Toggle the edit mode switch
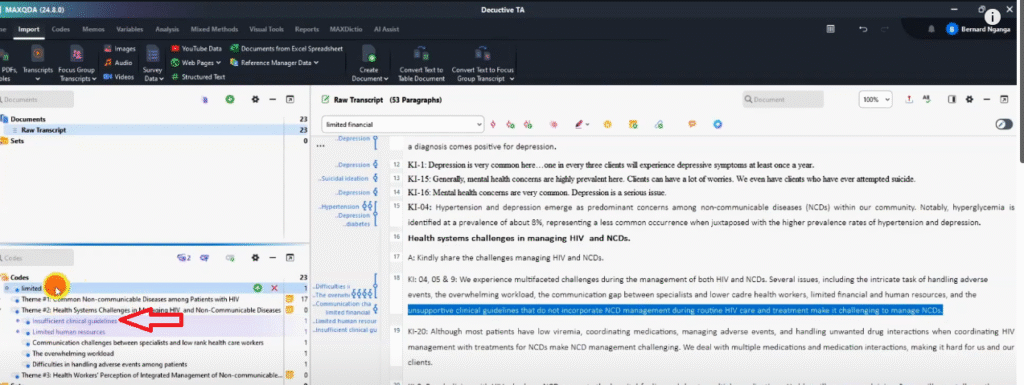 click(x=1004, y=124)
